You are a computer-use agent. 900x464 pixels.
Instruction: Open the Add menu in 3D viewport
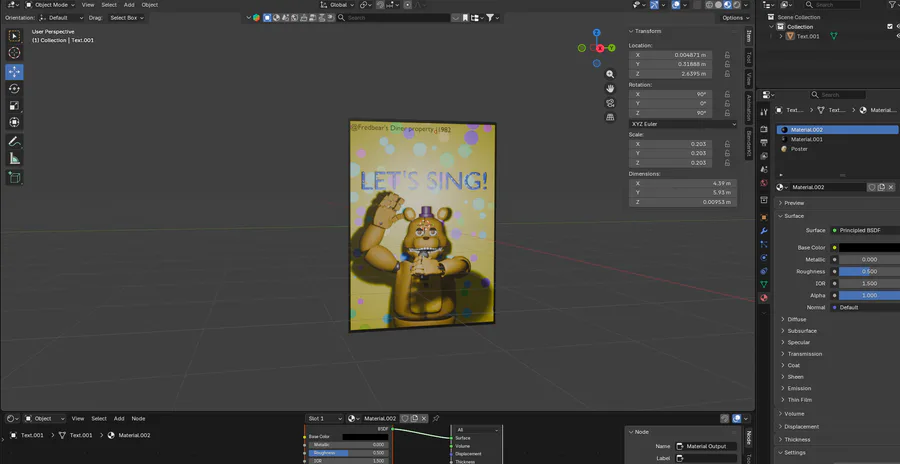click(x=129, y=5)
